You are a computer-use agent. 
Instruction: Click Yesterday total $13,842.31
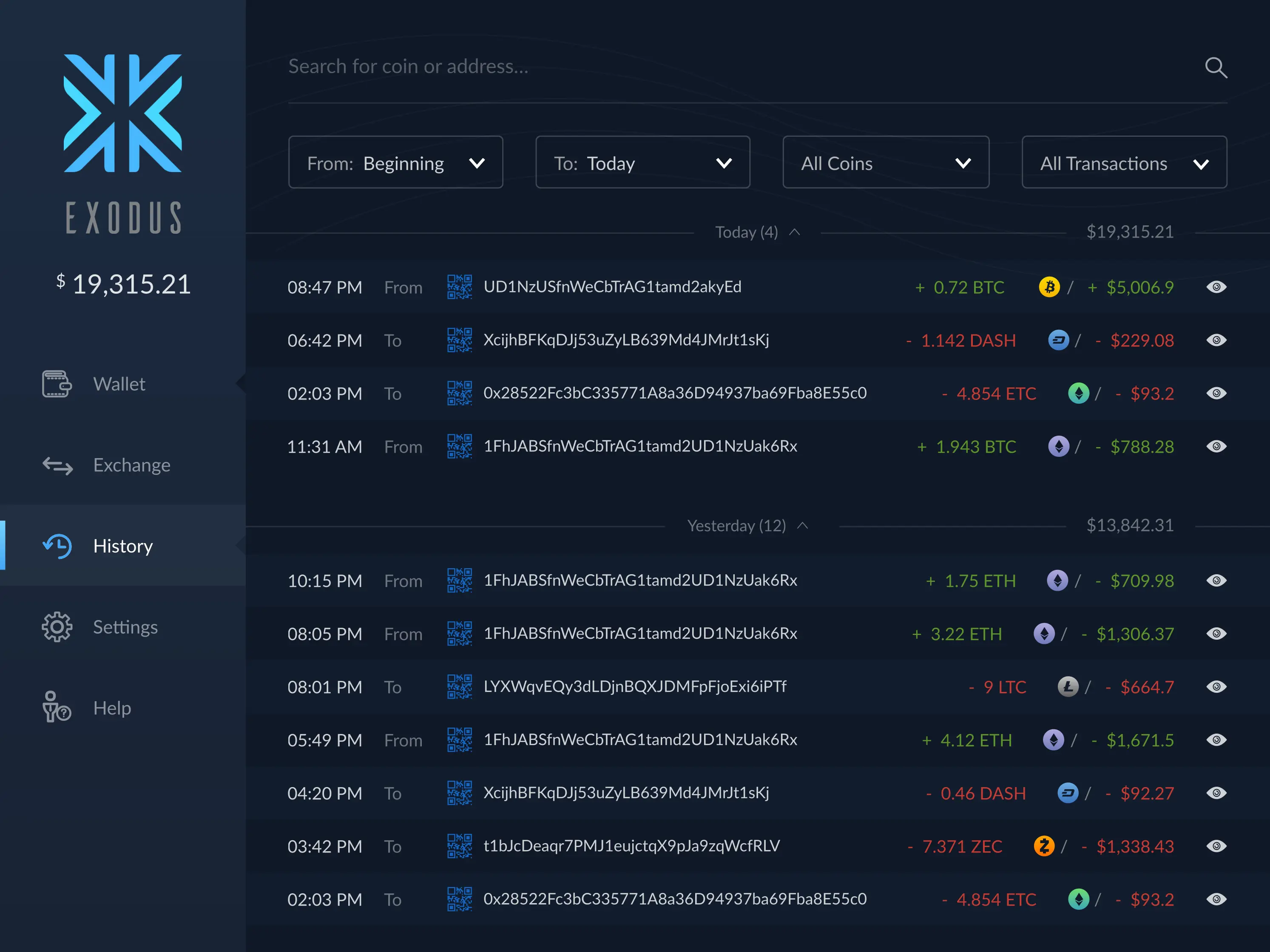pyautogui.click(x=1130, y=525)
